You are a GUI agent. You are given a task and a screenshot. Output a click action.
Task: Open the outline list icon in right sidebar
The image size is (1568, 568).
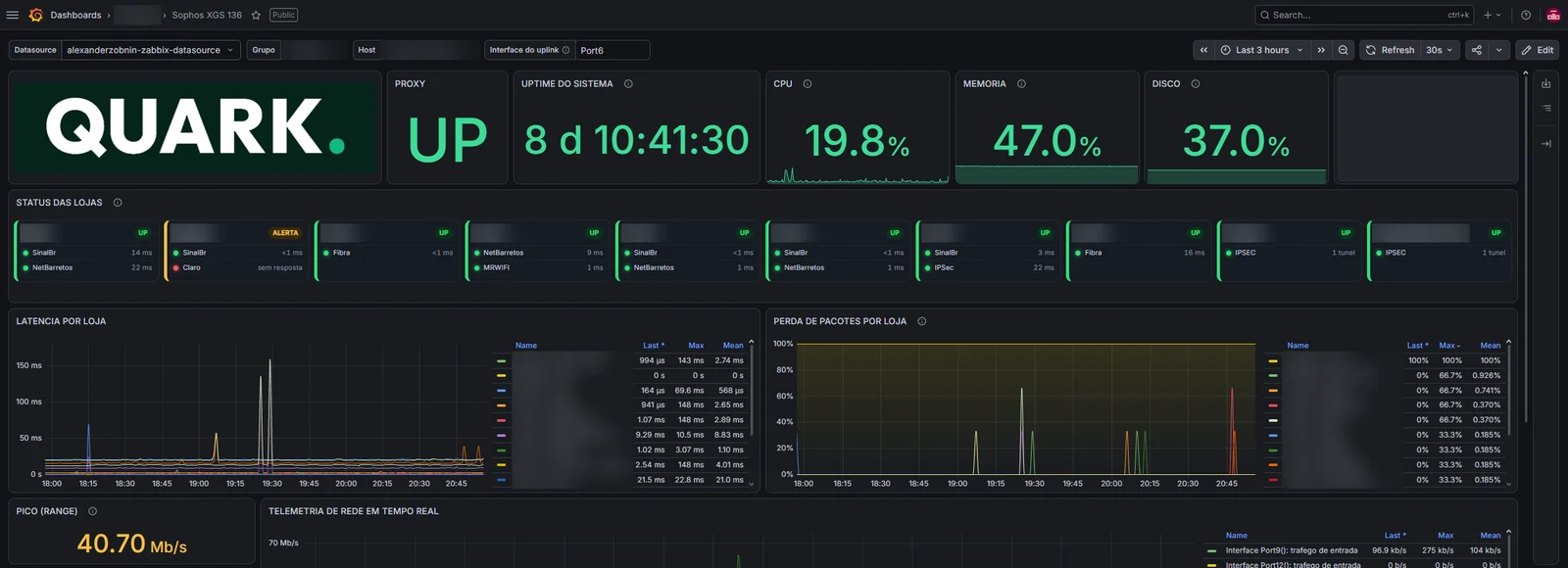coord(1546,108)
